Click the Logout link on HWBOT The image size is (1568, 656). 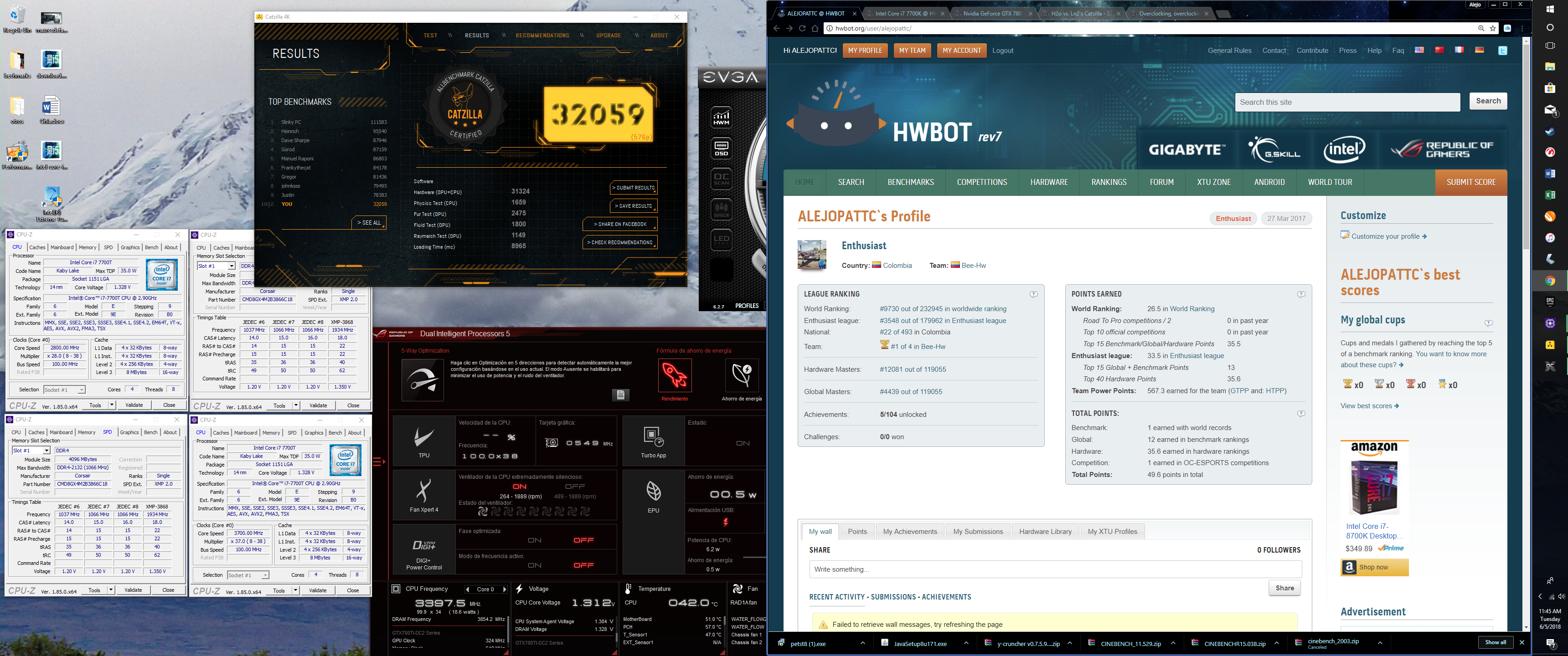pyautogui.click(x=1002, y=51)
